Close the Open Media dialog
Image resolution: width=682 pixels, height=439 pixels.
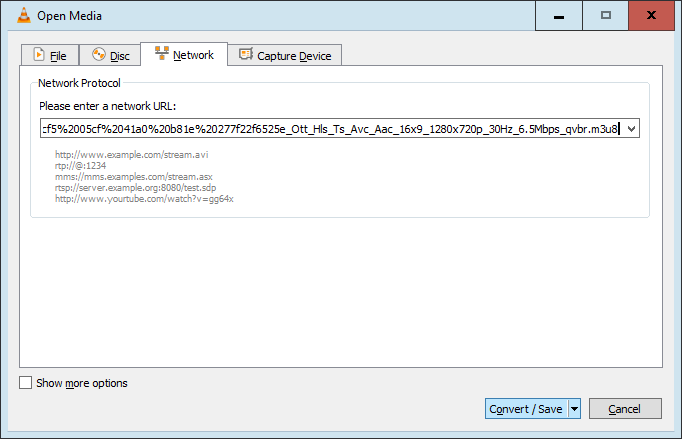click(x=651, y=16)
